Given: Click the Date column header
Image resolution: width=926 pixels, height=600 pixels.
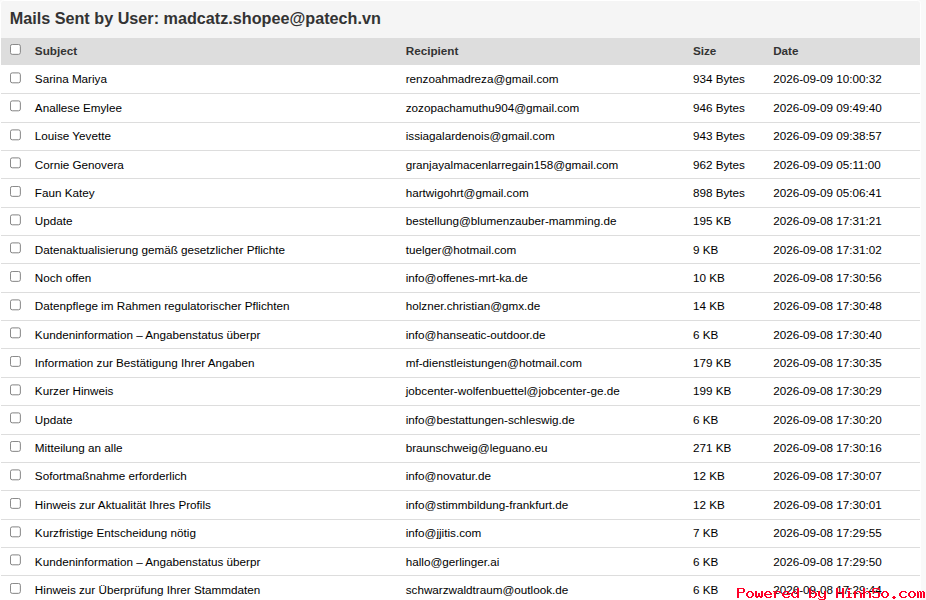Looking at the screenshot, I should [785, 51].
